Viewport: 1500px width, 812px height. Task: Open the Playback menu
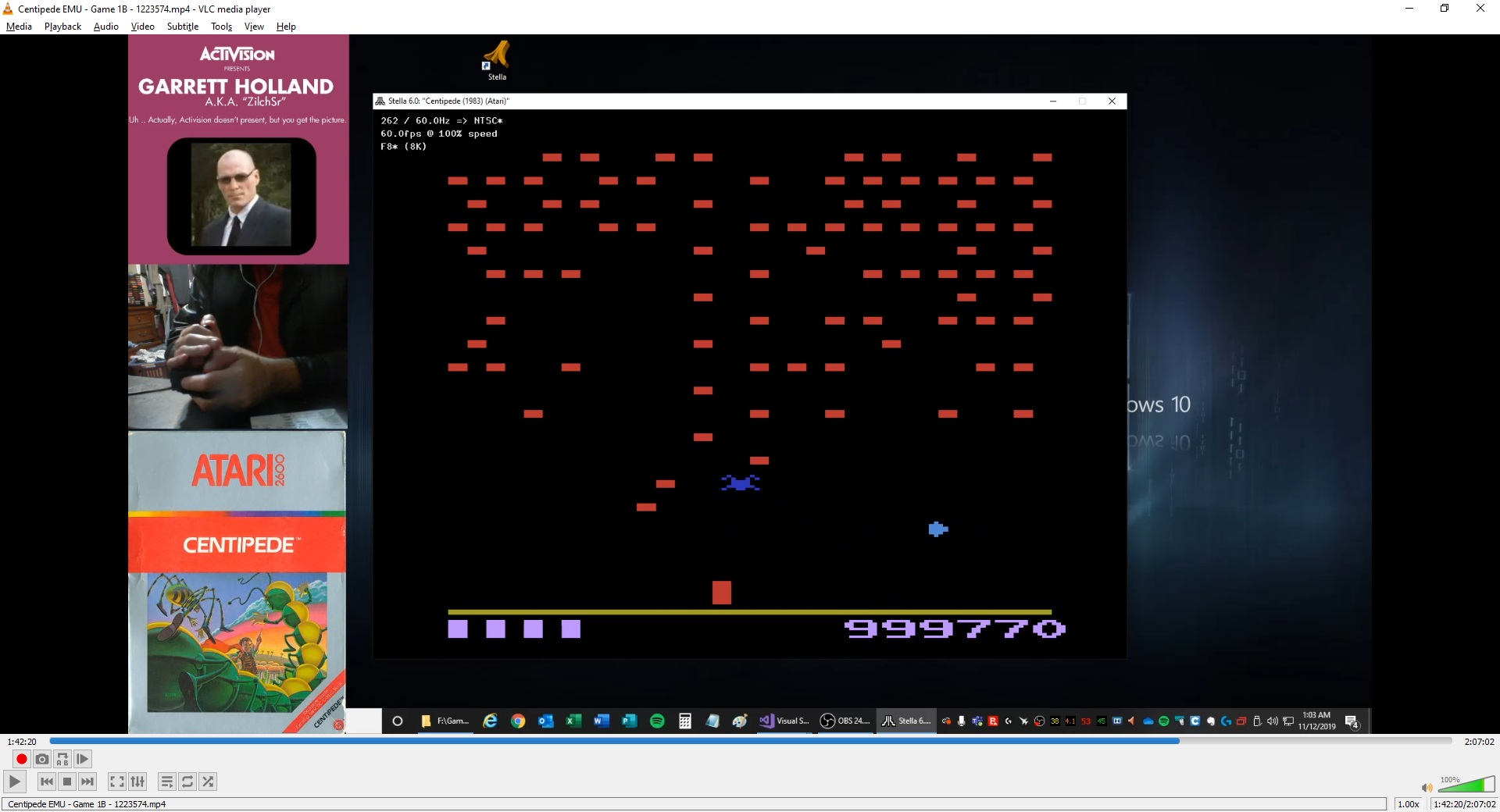[62, 27]
